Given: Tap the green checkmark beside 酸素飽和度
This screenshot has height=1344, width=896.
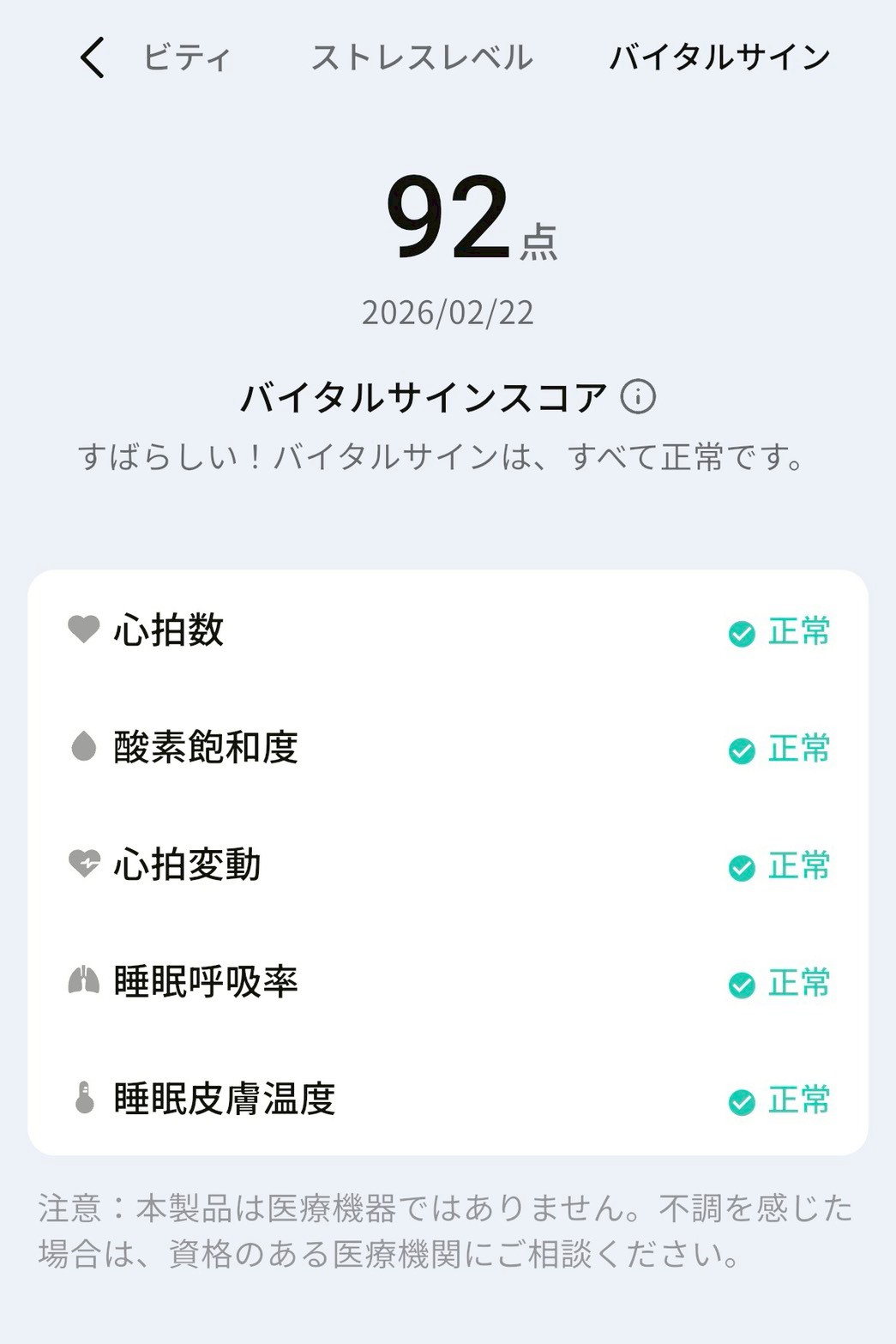Looking at the screenshot, I should 742,750.
